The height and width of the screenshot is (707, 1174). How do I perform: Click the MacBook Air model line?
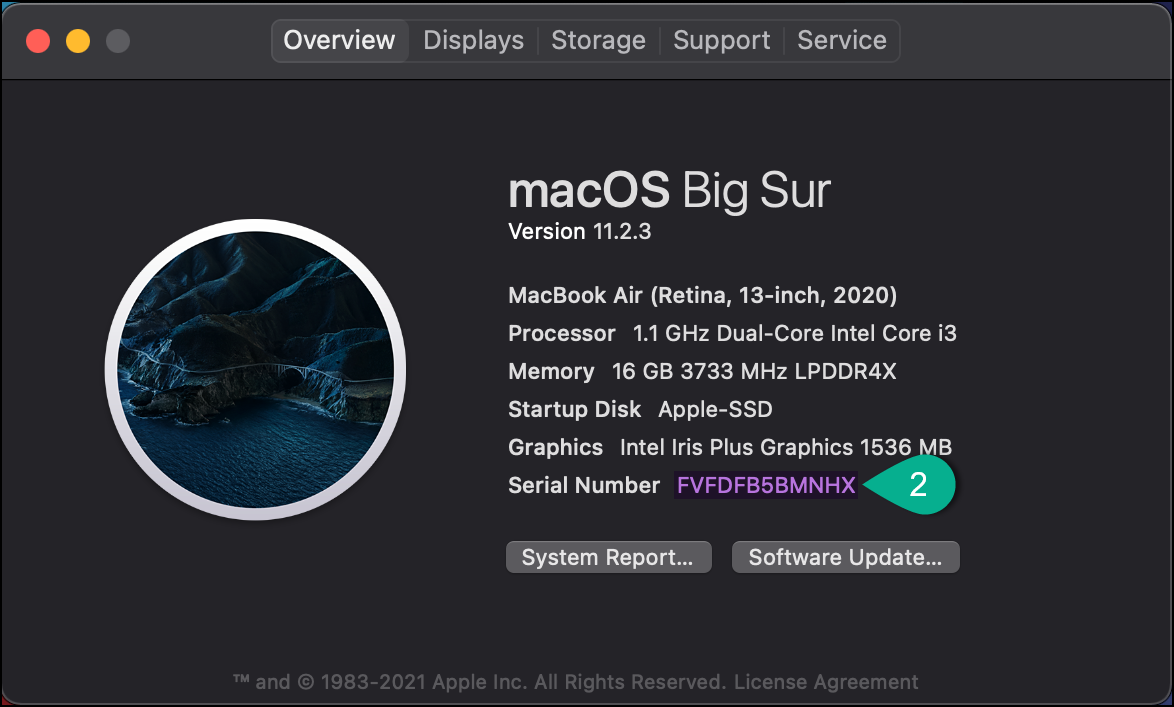click(x=702, y=296)
